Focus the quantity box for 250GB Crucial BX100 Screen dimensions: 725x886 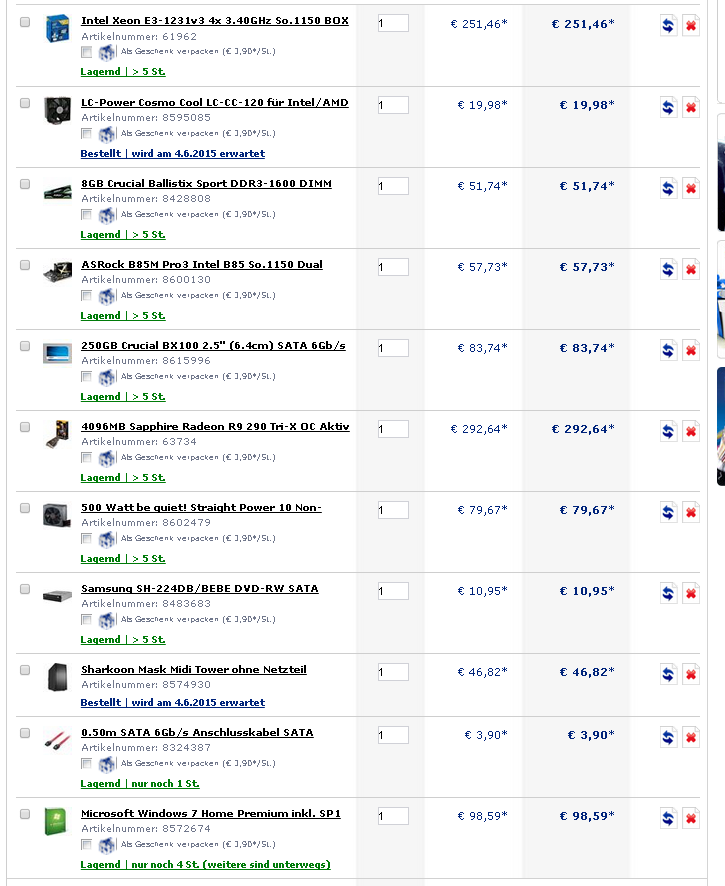pyautogui.click(x=393, y=348)
